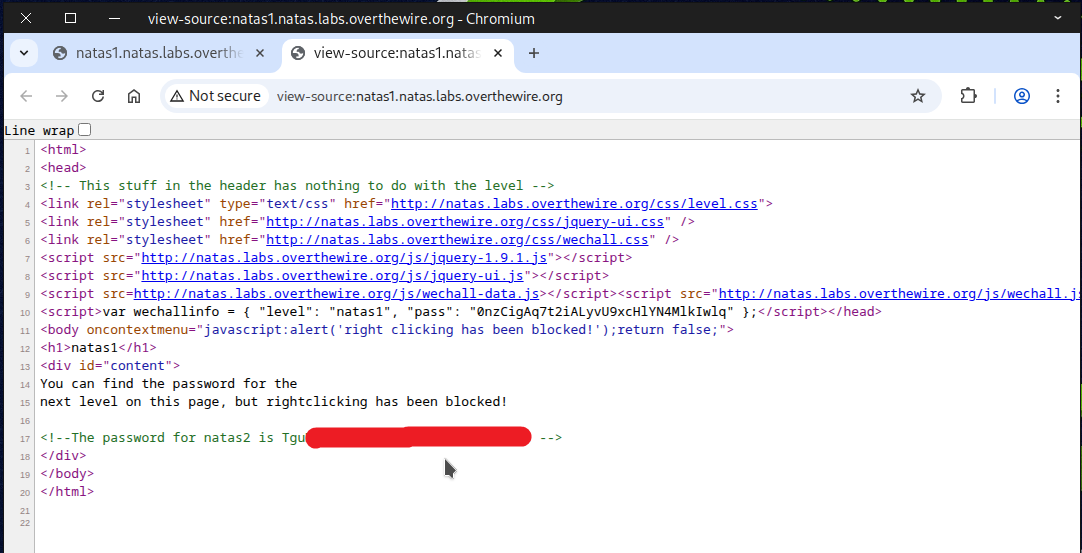Close the view-source tab

click(x=497, y=53)
